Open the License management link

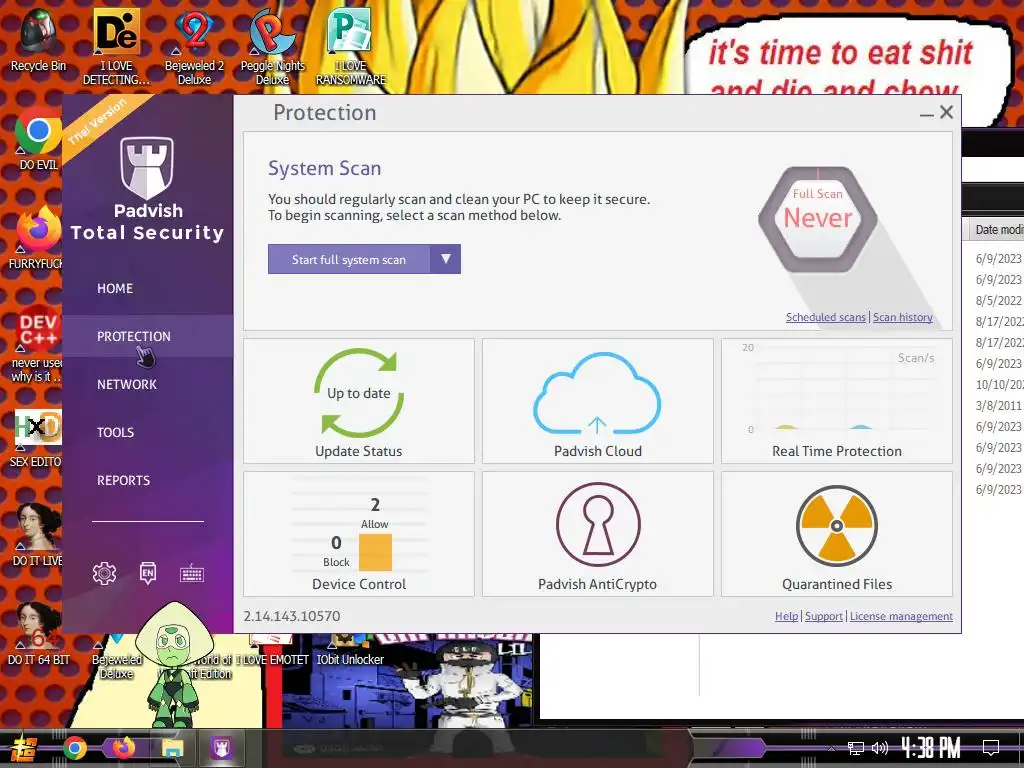tap(901, 616)
